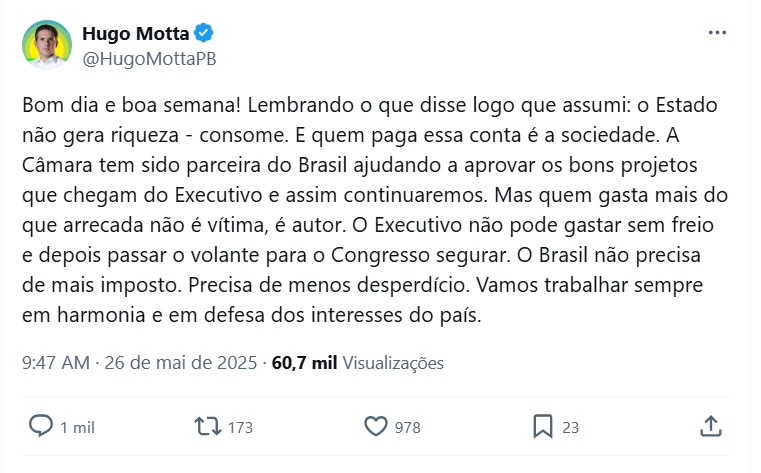
Task: Open the 26 de mai de 2025 date
Action: (x=181, y=363)
